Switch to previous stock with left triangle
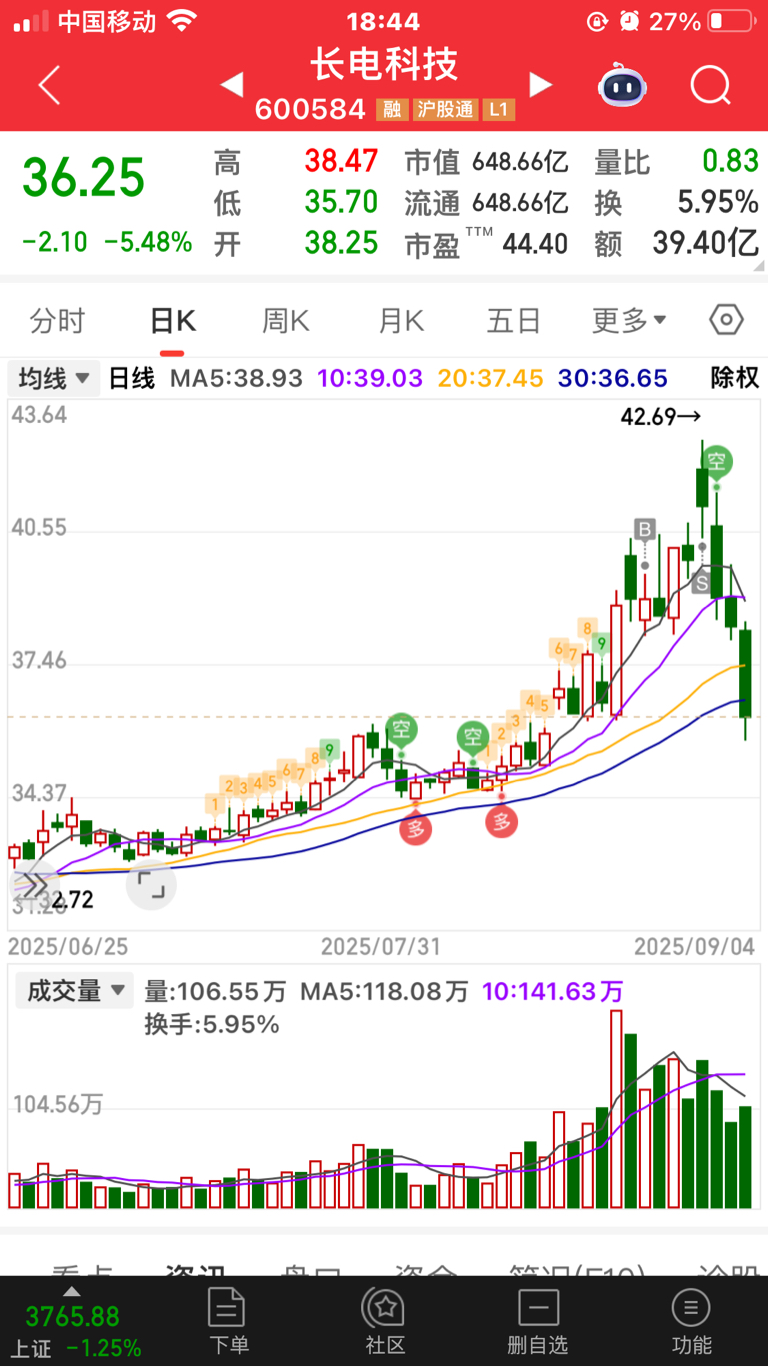The width and height of the screenshot is (768, 1367). coord(231,85)
